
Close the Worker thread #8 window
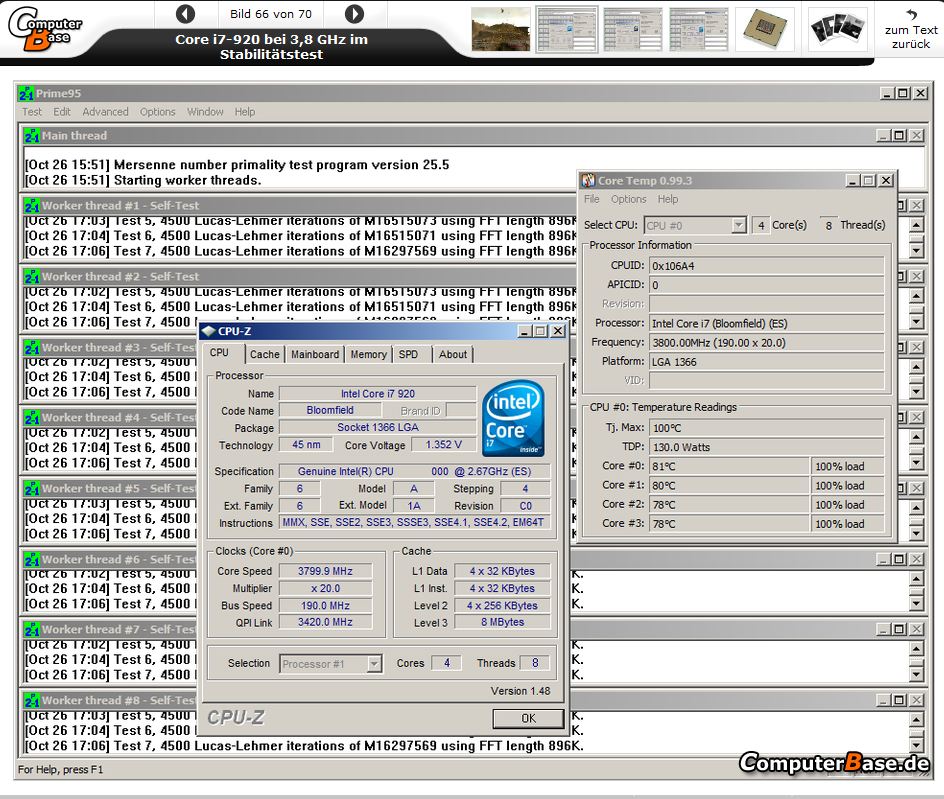pyautogui.click(x=916, y=700)
